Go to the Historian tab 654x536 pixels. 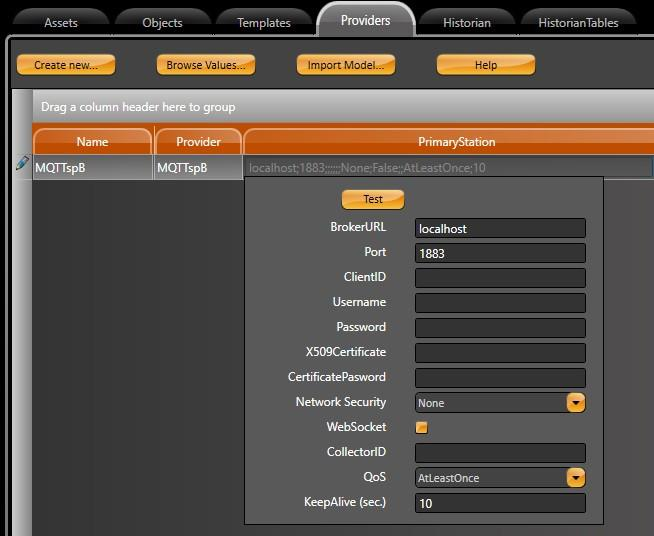tap(467, 22)
